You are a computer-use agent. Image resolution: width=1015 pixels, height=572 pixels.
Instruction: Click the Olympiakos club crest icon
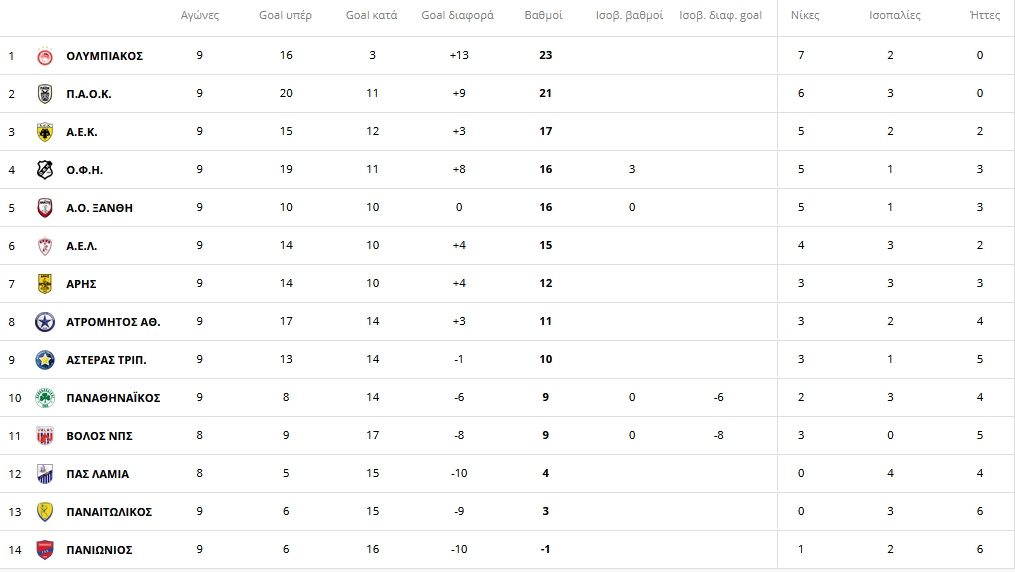tap(44, 56)
